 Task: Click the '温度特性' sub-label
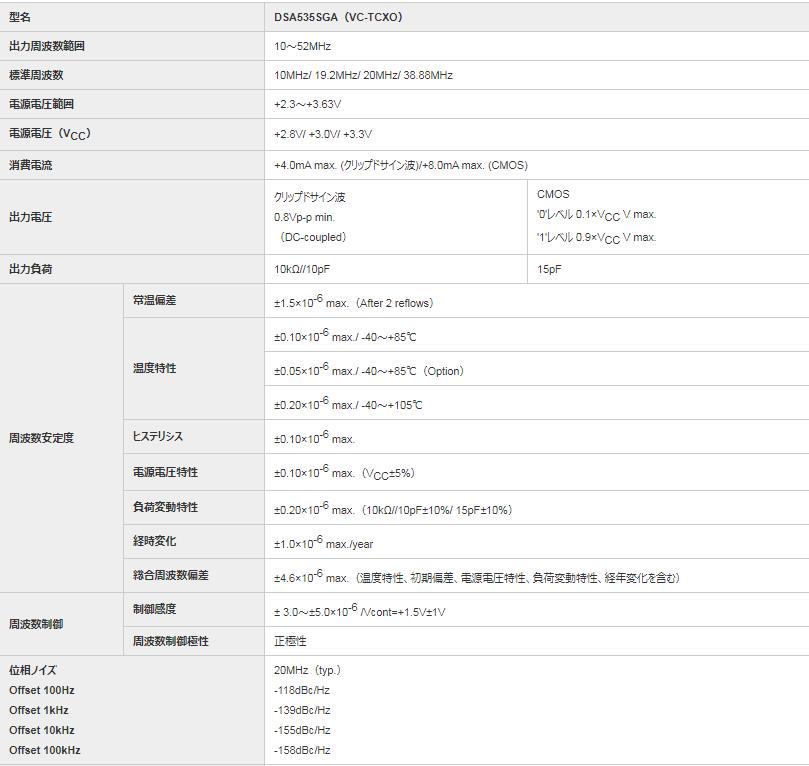pyautogui.click(x=154, y=368)
